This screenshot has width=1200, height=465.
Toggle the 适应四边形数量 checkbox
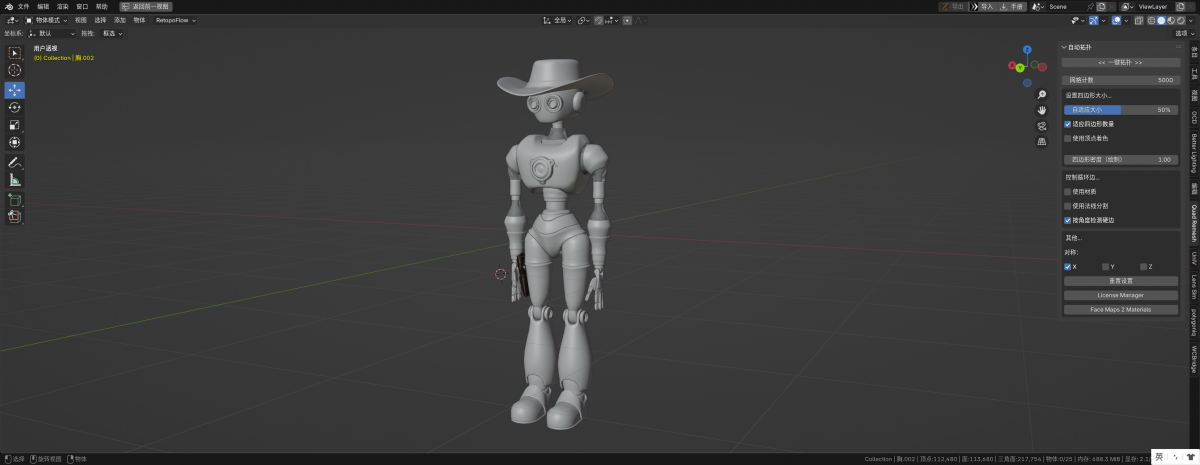point(1068,124)
